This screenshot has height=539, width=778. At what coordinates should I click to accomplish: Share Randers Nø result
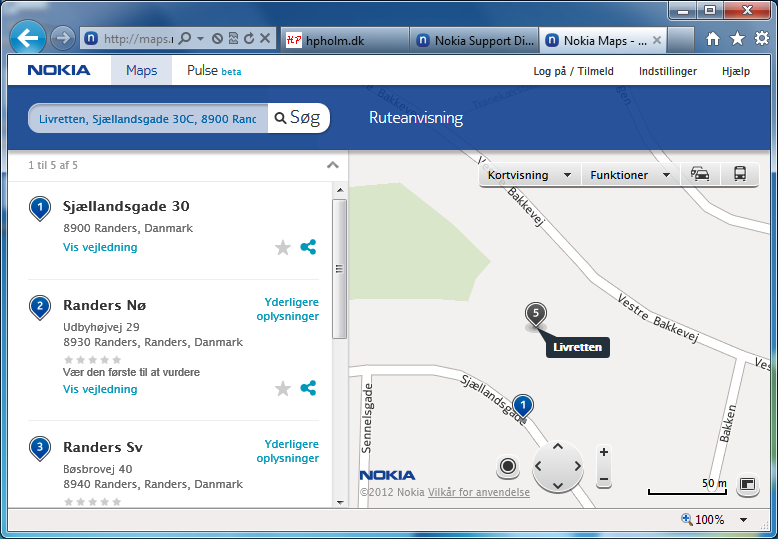pos(308,388)
